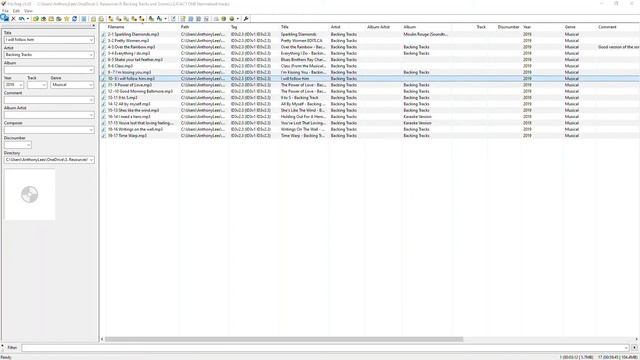Click the Actions icon

pyautogui.click(x=151, y=19)
